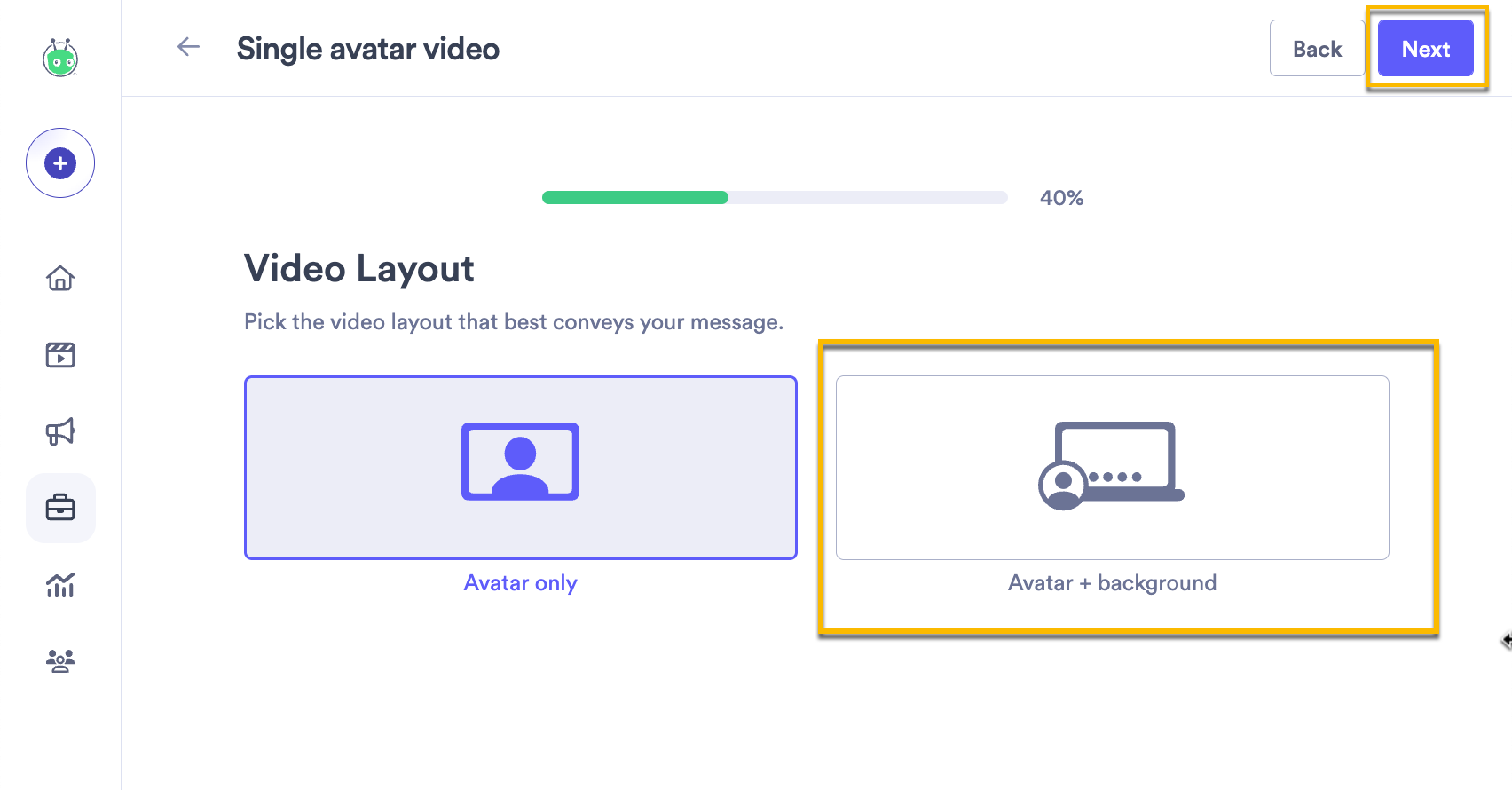The image size is (1512, 790).
Task: Click the Next button
Action: click(1426, 48)
